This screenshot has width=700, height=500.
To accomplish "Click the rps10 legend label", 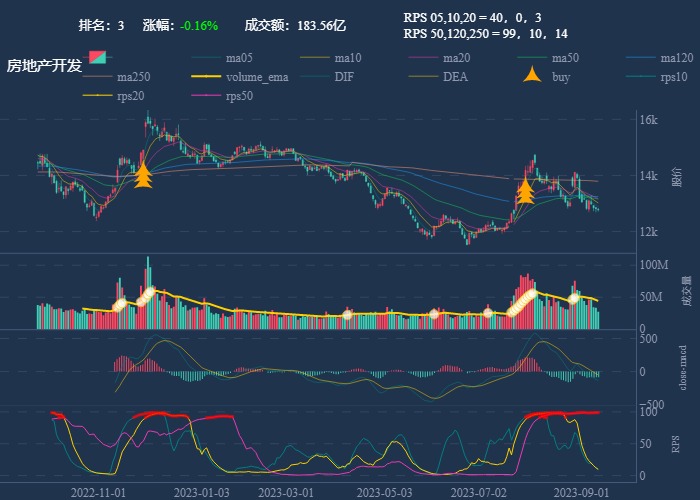I will 675,77.
